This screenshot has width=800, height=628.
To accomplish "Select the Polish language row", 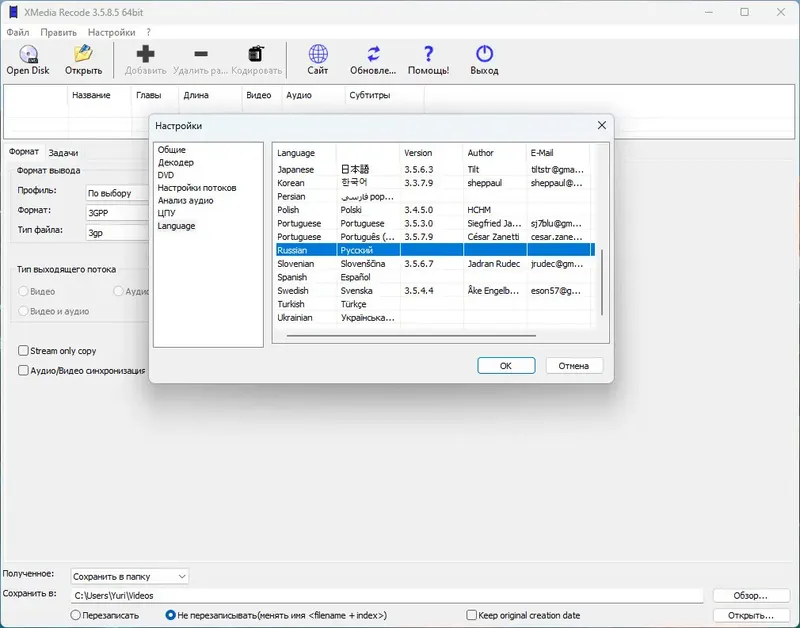I will pos(435,210).
